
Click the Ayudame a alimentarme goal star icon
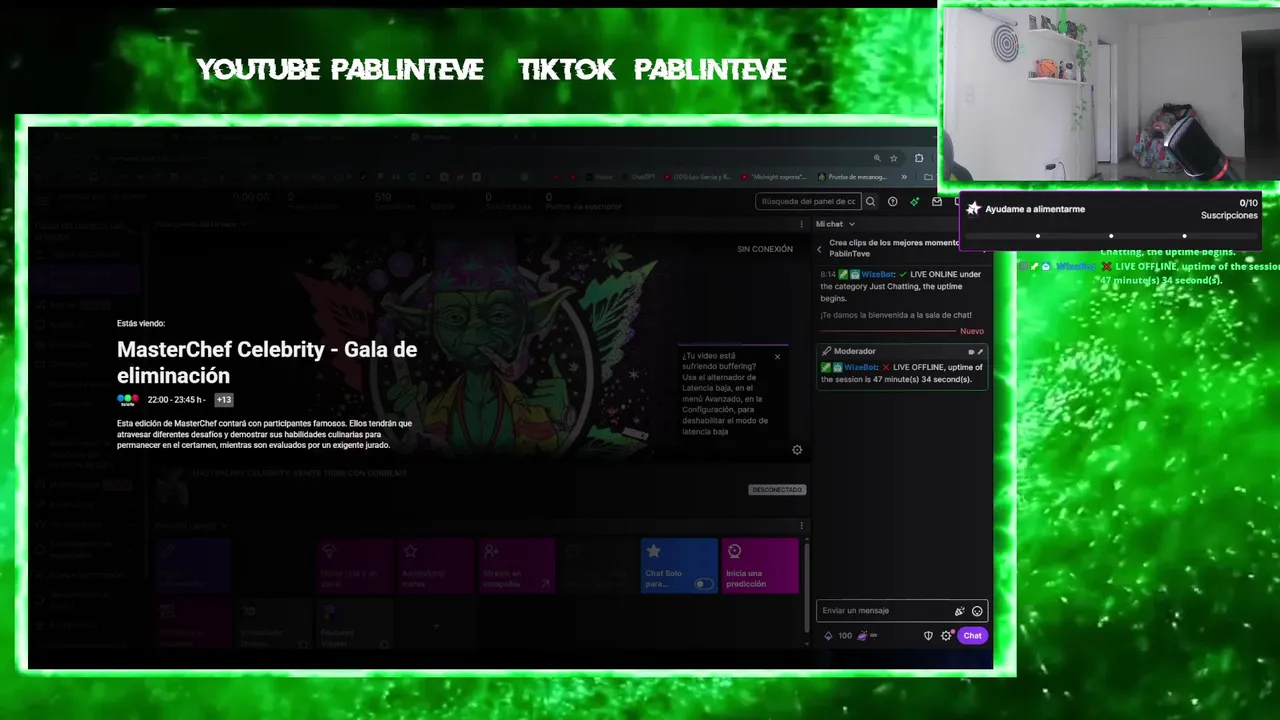point(973,209)
